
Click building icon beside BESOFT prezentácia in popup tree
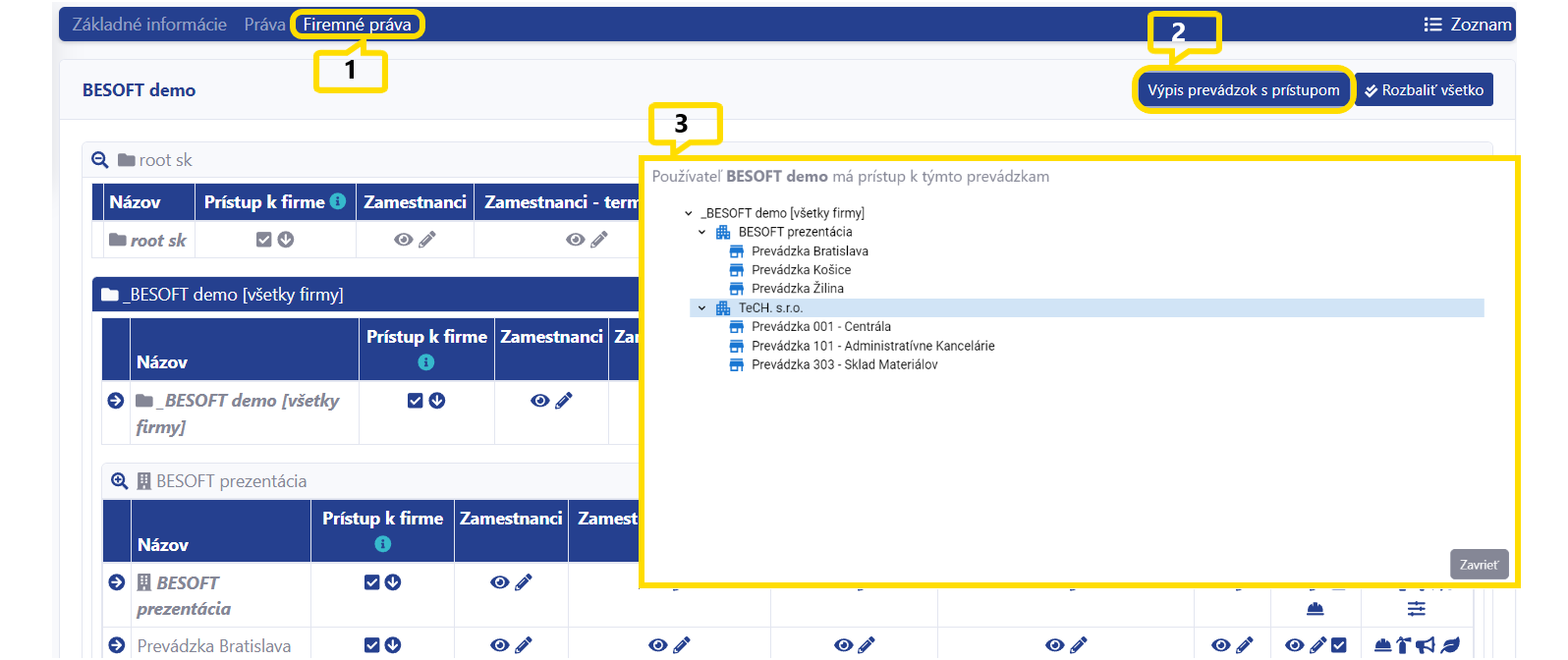tap(723, 232)
